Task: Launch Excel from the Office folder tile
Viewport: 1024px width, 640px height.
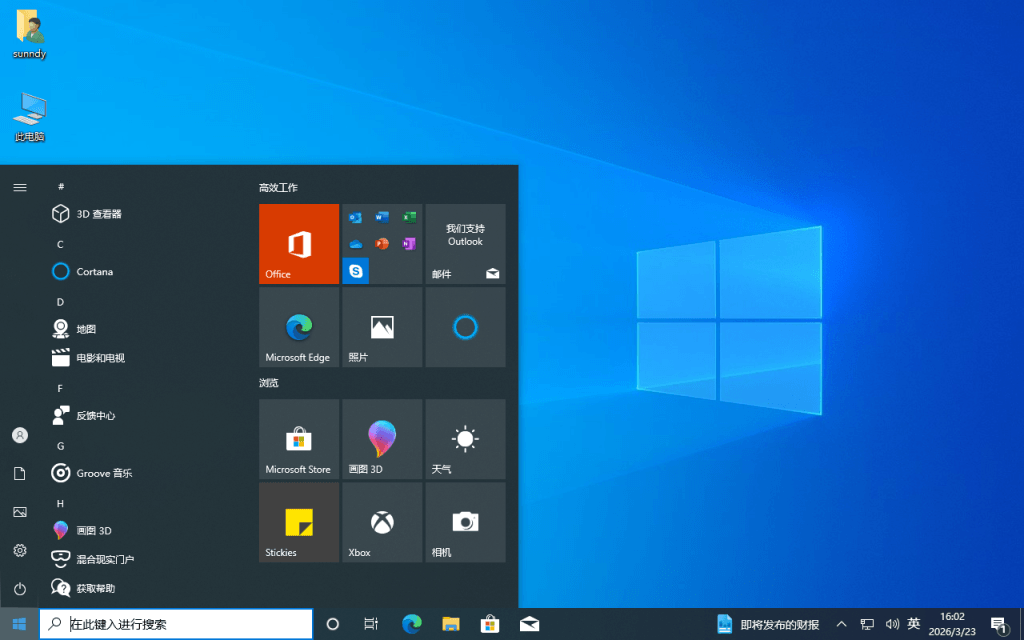Action: pos(409,217)
